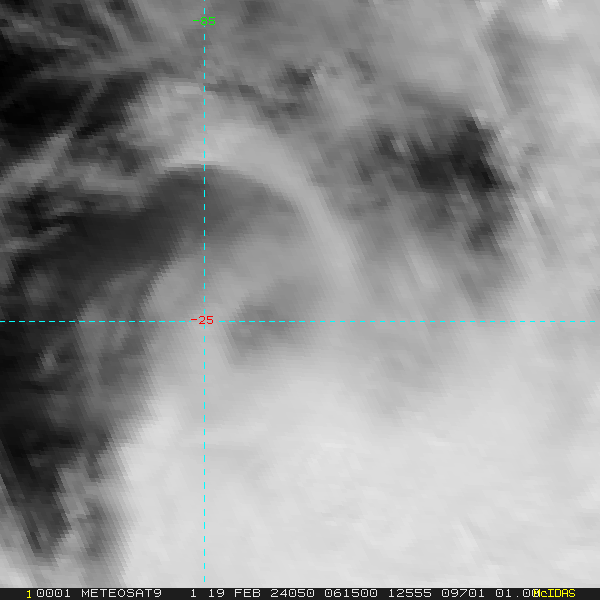Viewport: 600px width, 600px height.
Task: Click the green -85 longitude label
Action: (204, 21)
